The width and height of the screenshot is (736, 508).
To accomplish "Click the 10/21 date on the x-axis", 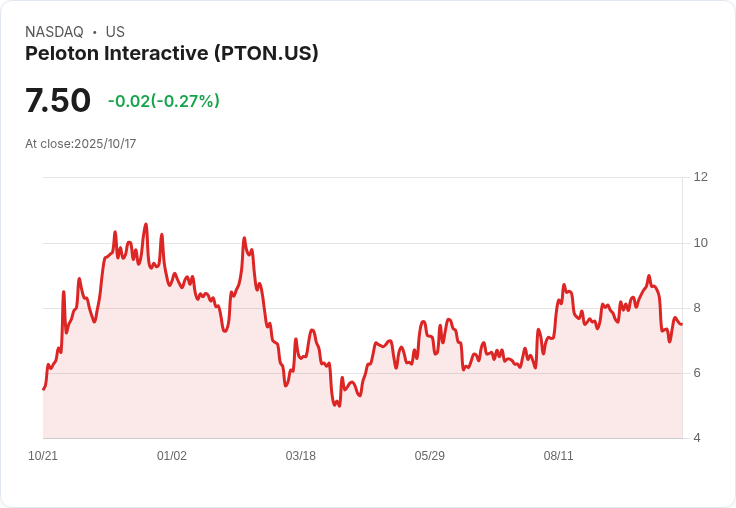I will tap(43, 456).
